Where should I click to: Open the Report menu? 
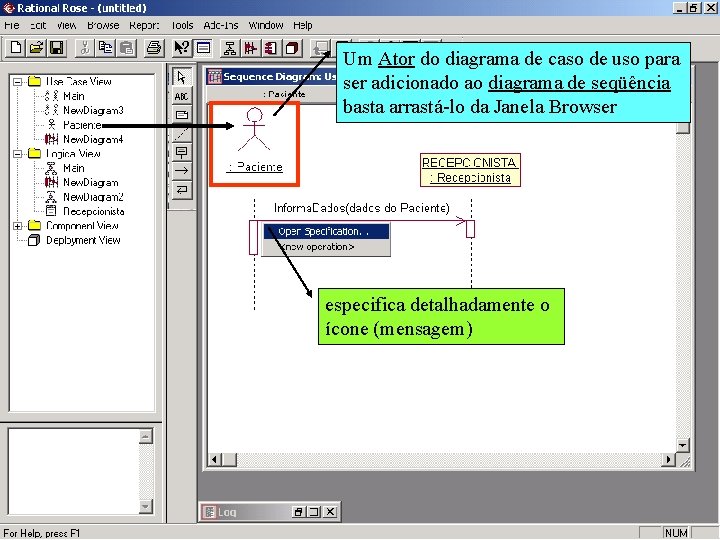tap(144, 25)
